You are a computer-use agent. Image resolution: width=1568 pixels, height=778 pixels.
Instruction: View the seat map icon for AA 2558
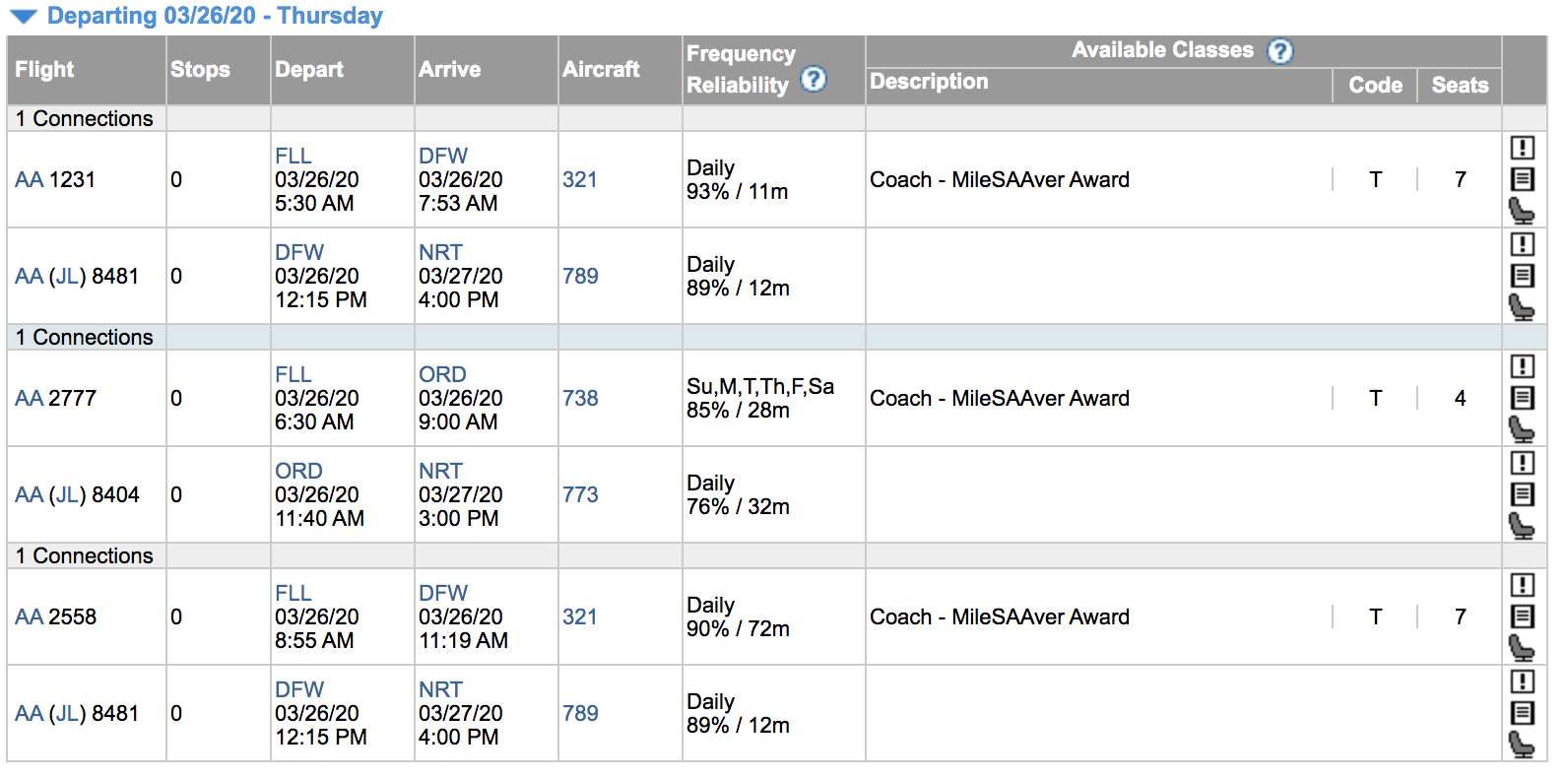coord(1522,648)
